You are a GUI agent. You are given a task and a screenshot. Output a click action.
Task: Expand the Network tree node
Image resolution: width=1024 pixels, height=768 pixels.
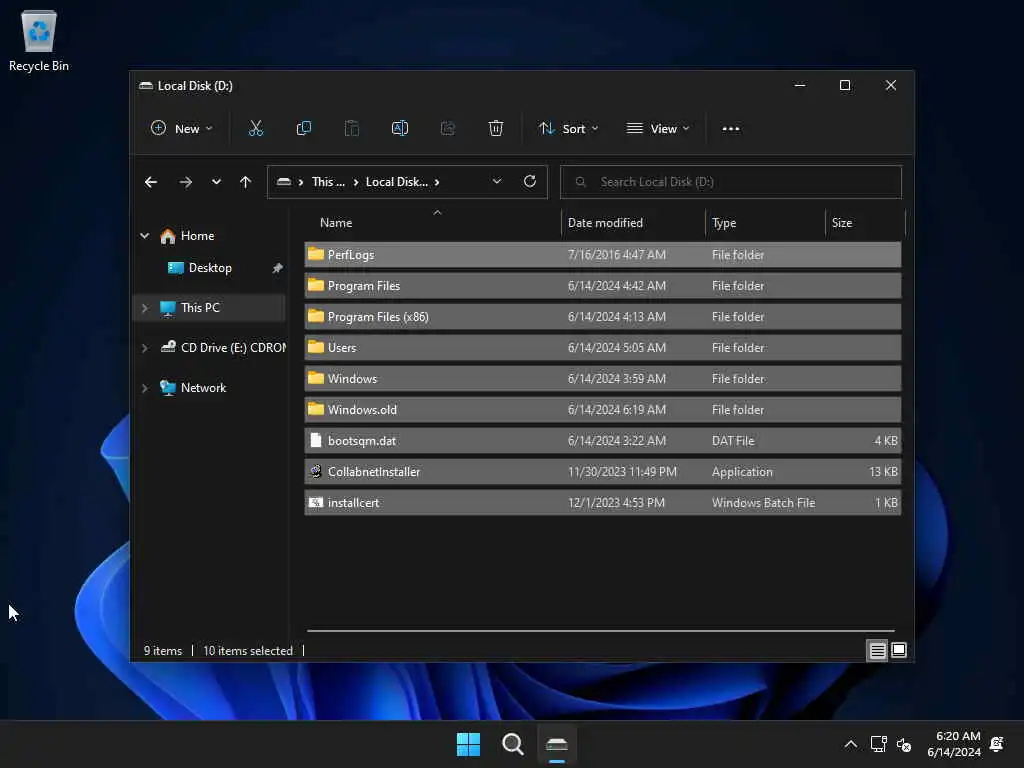click(x=144, y=388)
